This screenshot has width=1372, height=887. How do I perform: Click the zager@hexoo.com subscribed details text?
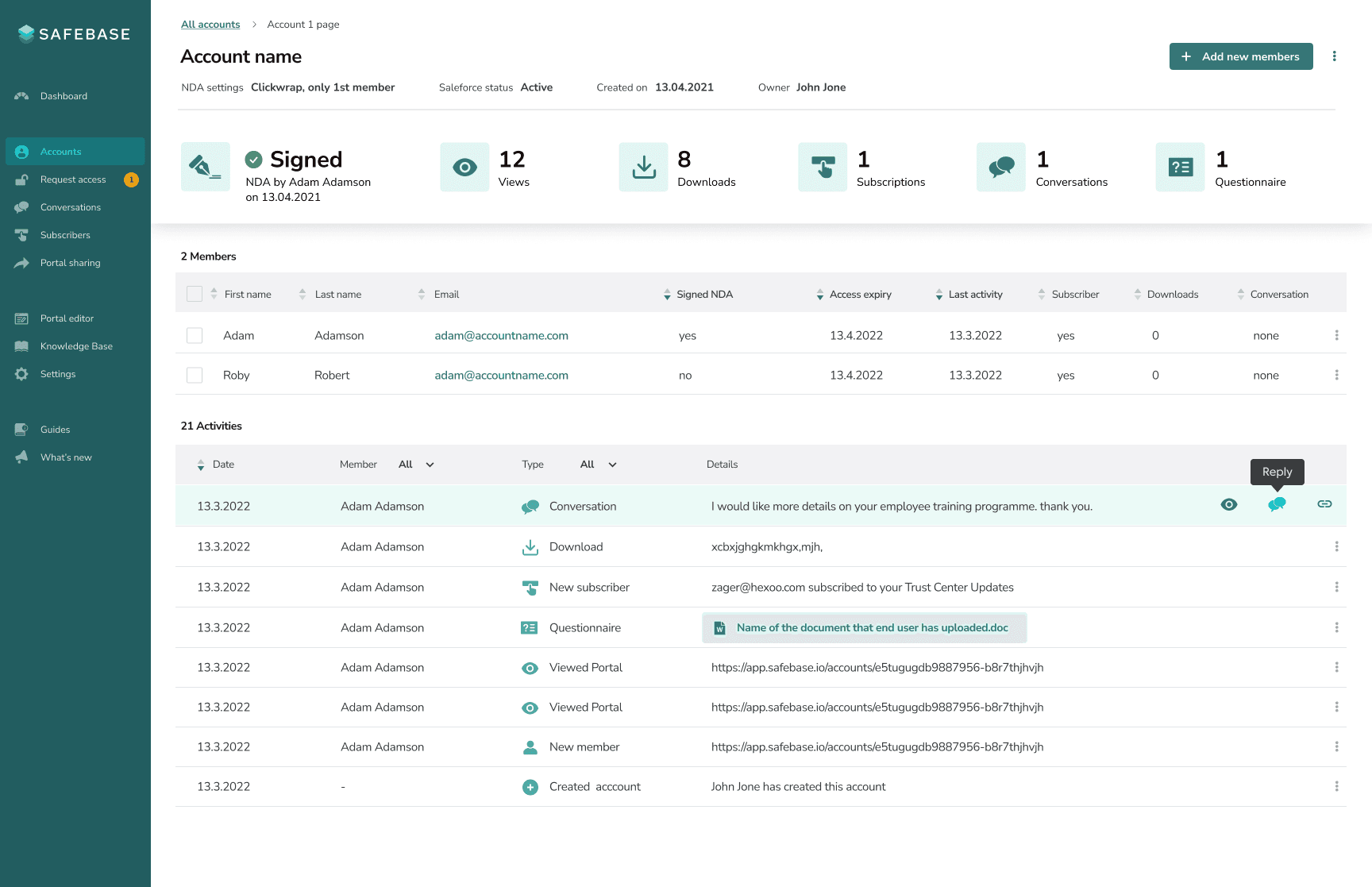[862, 588]
